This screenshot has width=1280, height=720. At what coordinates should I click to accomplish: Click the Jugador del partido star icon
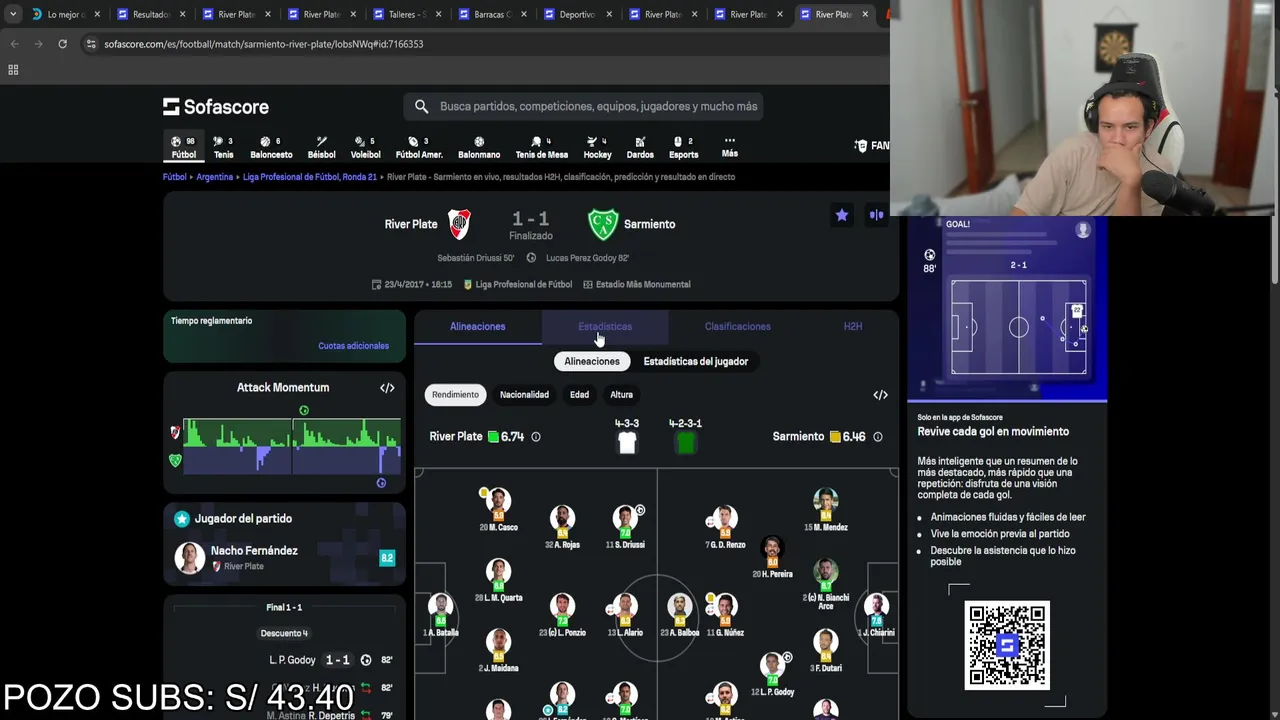tap(182, 519)
